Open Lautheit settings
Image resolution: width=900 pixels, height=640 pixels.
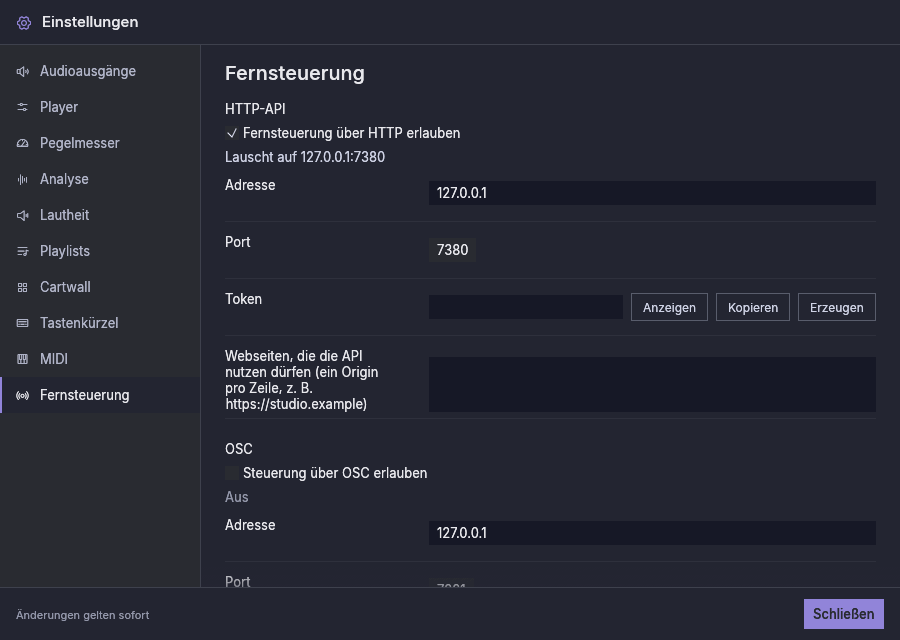click(100, 215)
